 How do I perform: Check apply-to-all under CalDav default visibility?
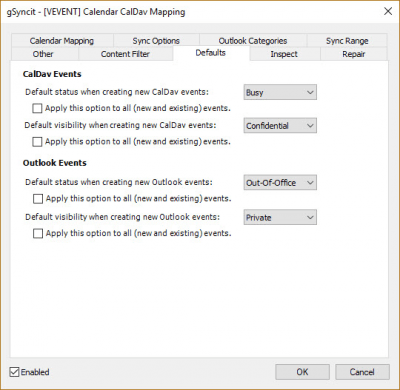pyautogui.click(x=37, y=142)
